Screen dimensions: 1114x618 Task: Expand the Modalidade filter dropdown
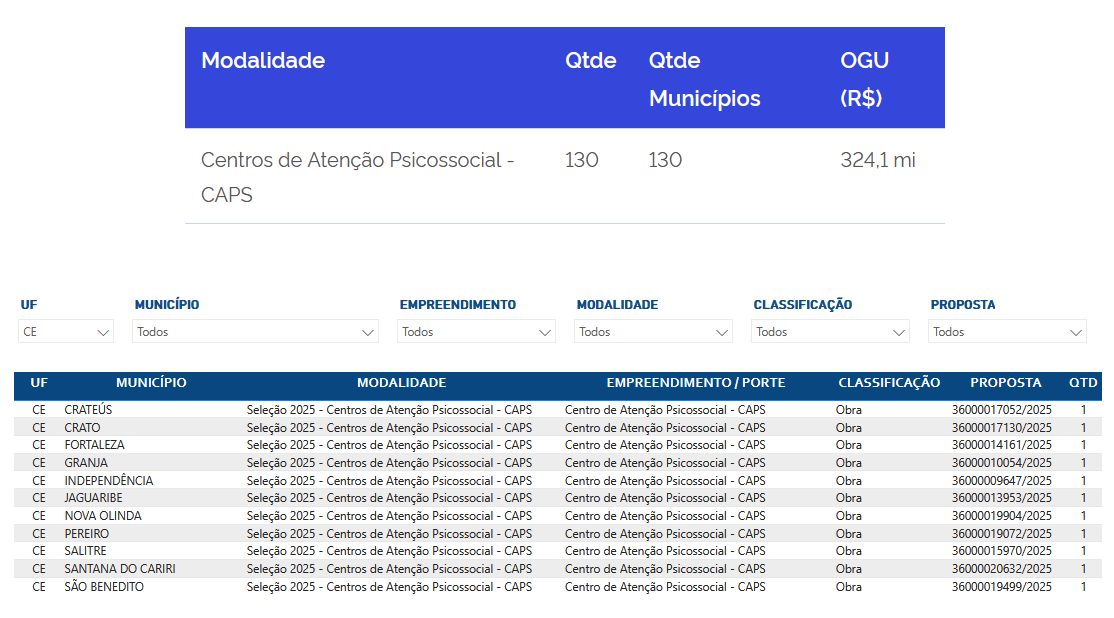point(653,332)
